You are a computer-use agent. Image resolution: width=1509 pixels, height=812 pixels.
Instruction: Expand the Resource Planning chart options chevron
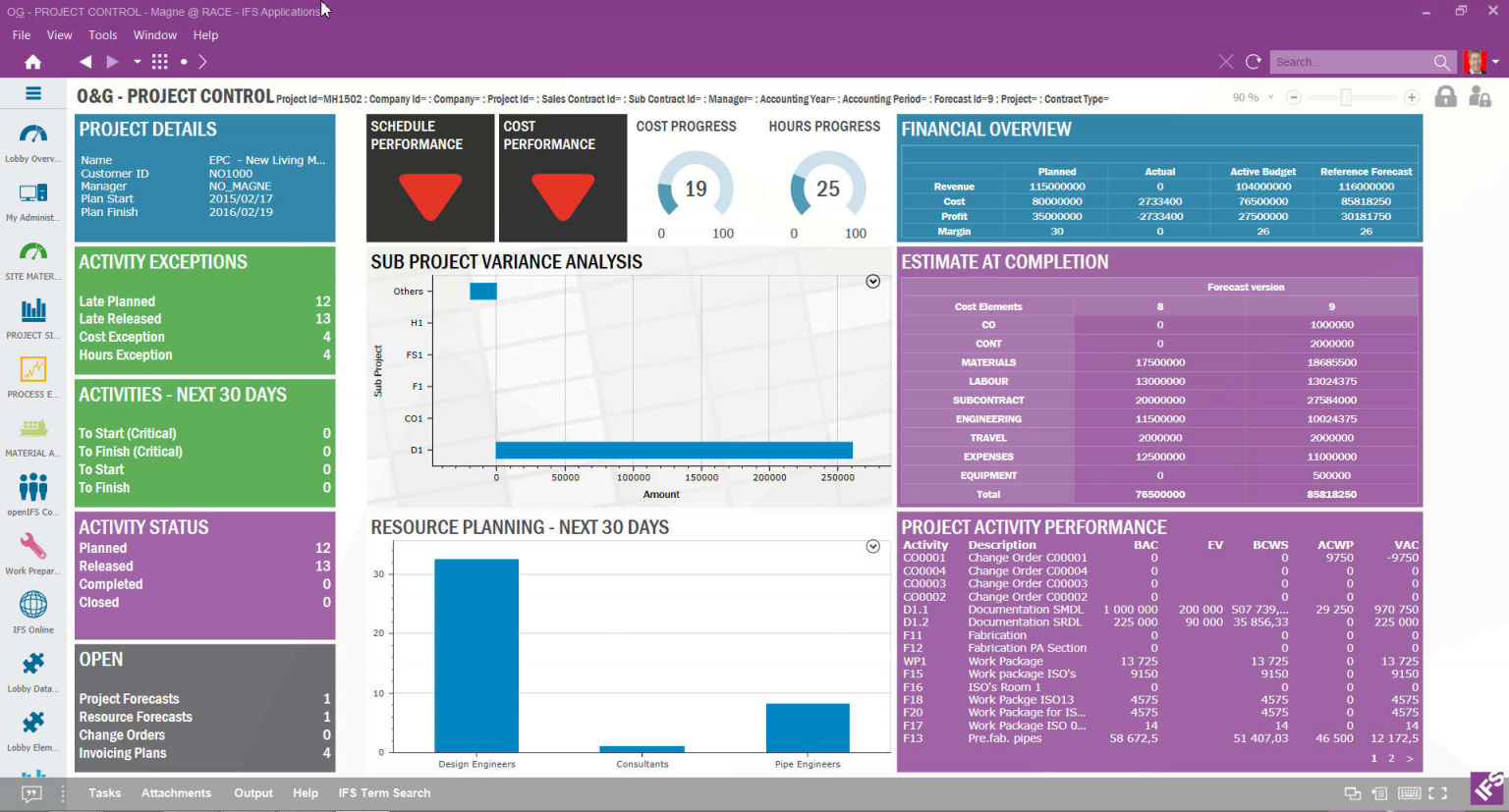click(872, 546)
